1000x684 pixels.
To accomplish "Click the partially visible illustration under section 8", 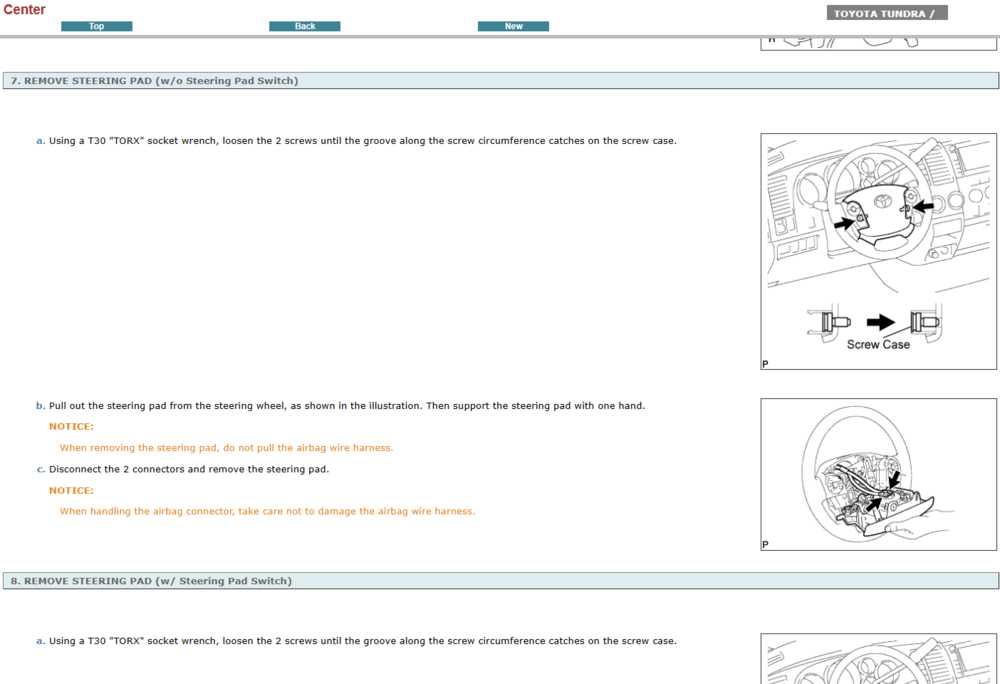I will click(x=878, y=659).
